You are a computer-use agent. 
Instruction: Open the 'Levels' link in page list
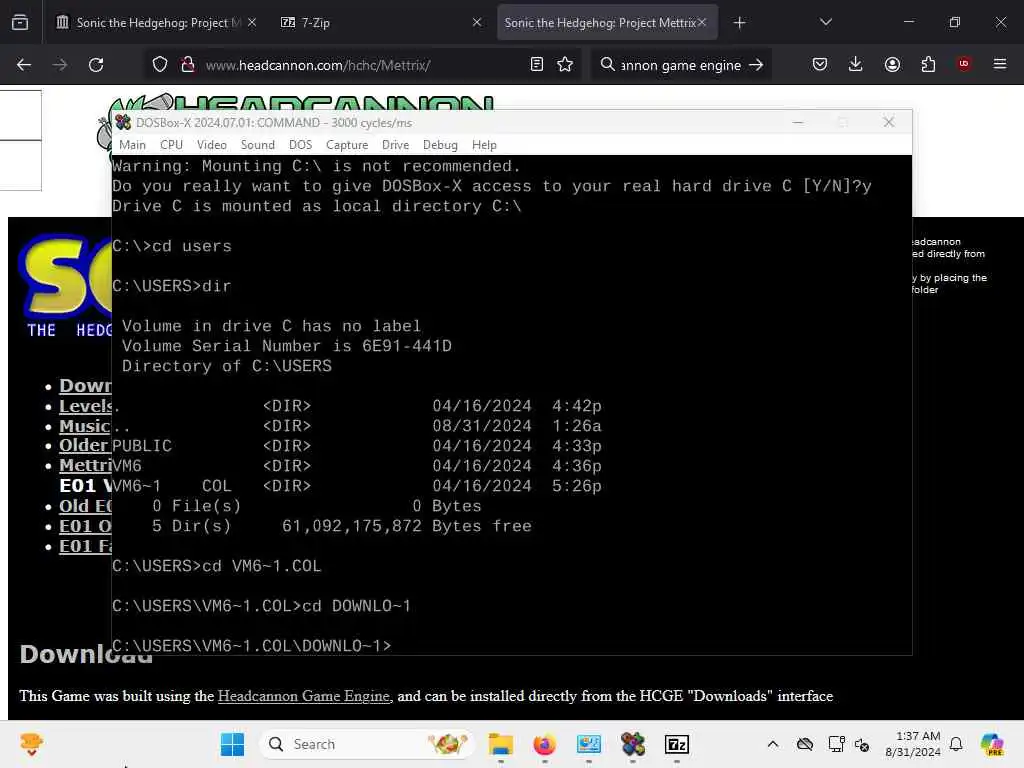86,406
